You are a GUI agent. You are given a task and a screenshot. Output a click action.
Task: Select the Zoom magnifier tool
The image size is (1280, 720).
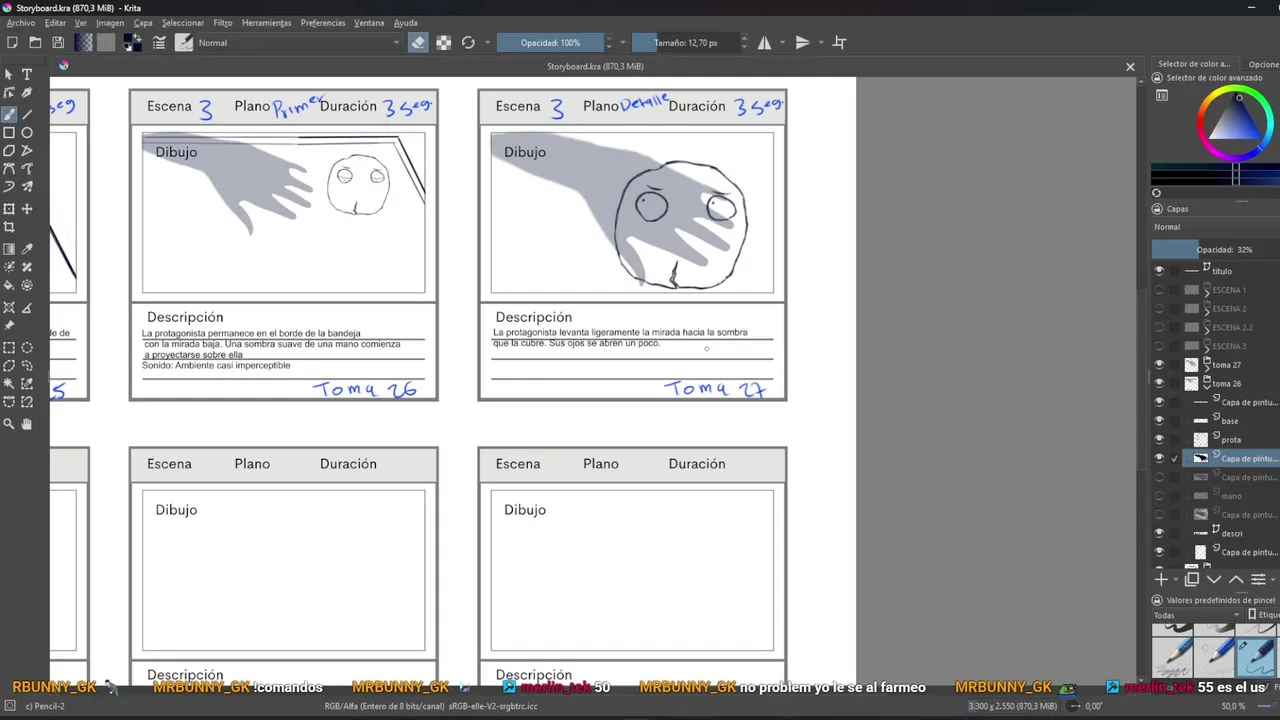[9, 424]
